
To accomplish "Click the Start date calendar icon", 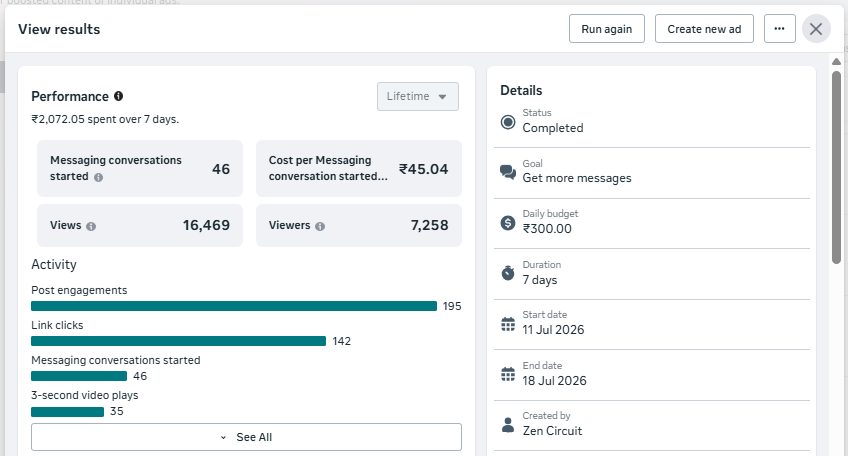I will point(508,323).
